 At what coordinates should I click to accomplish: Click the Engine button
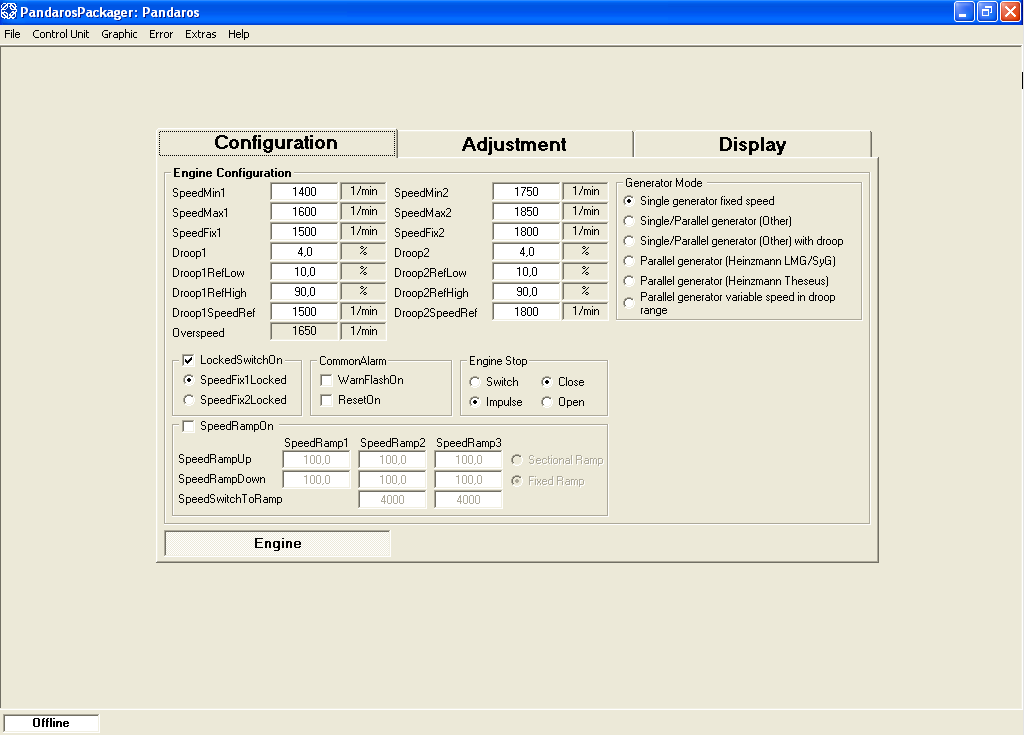[x=278, y=544]
